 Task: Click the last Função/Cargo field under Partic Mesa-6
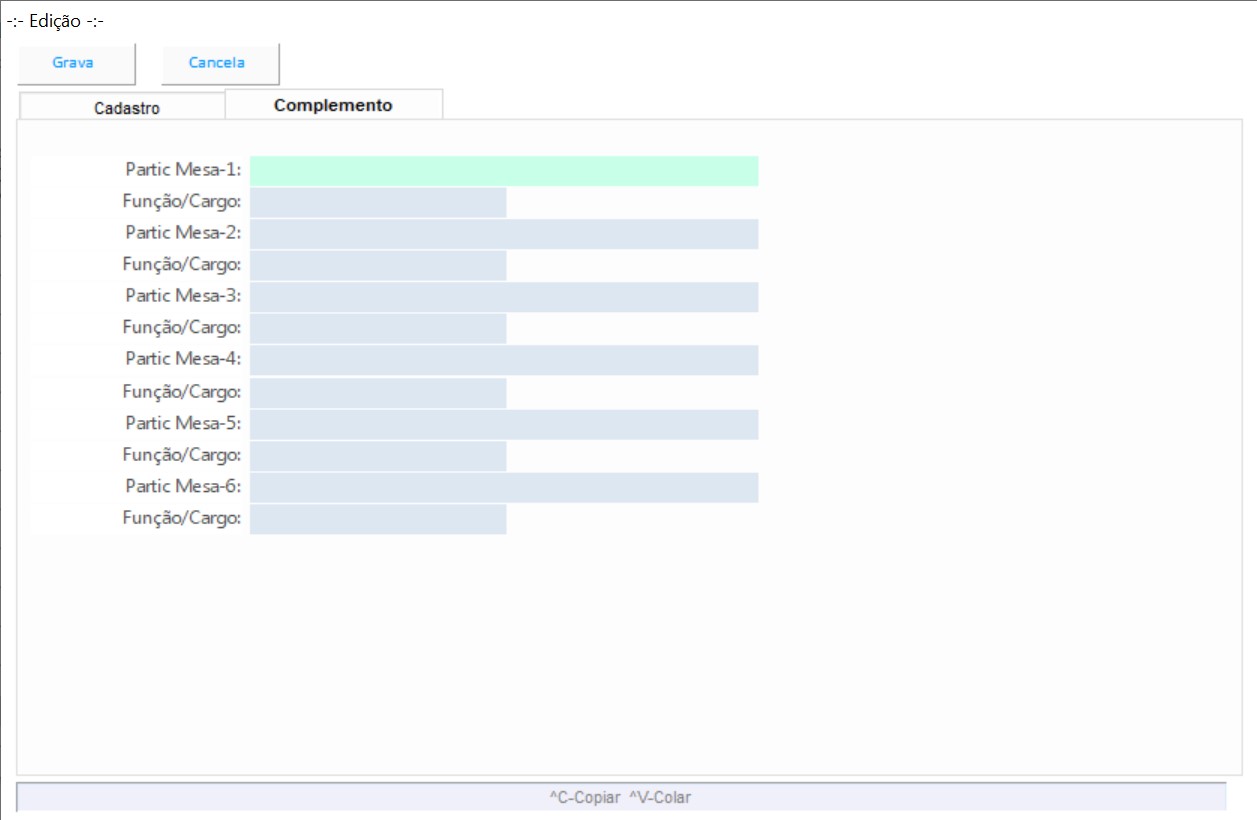378,519
